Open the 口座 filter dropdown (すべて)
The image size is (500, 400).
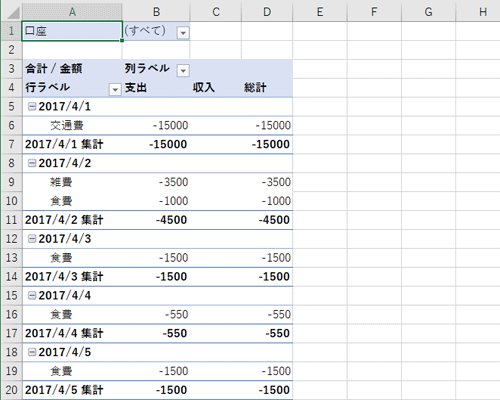point(183,33)
